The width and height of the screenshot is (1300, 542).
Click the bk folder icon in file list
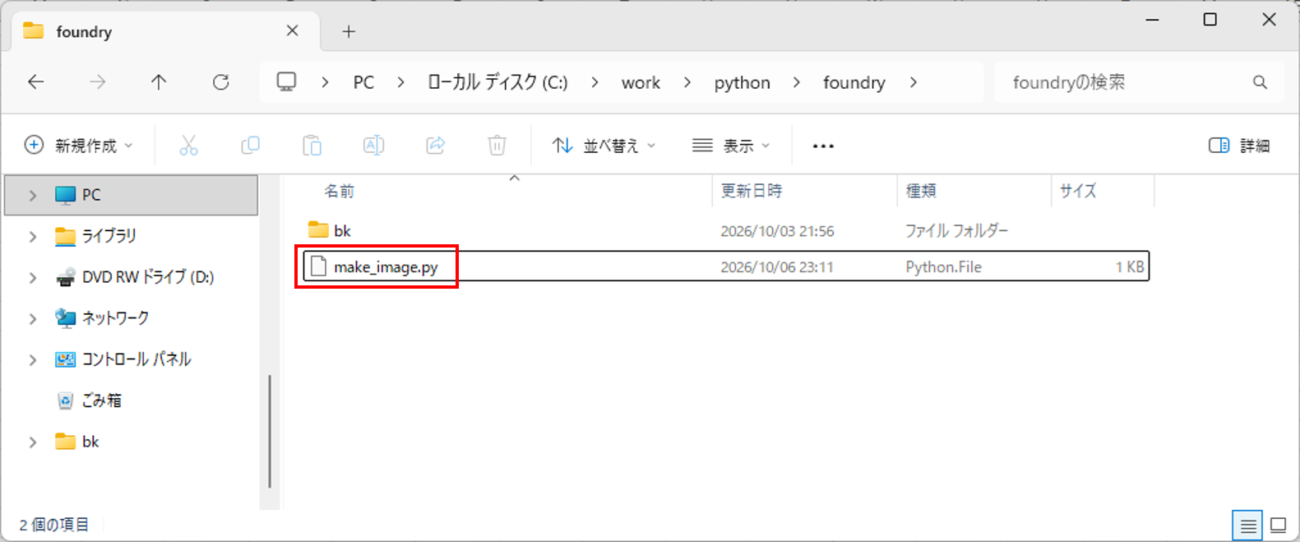(x=318, y=230)
